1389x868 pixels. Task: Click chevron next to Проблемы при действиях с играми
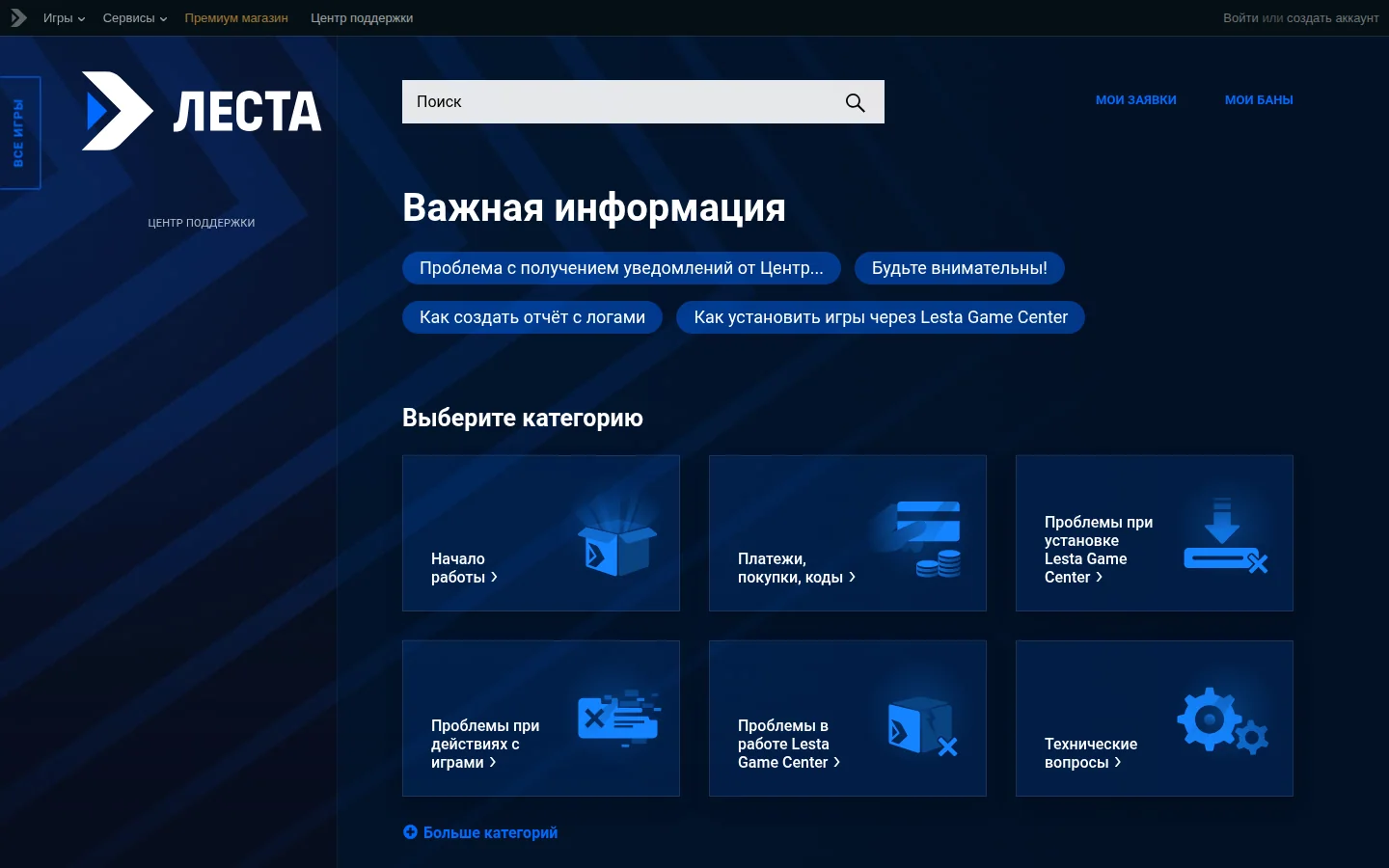coord(493,762)
